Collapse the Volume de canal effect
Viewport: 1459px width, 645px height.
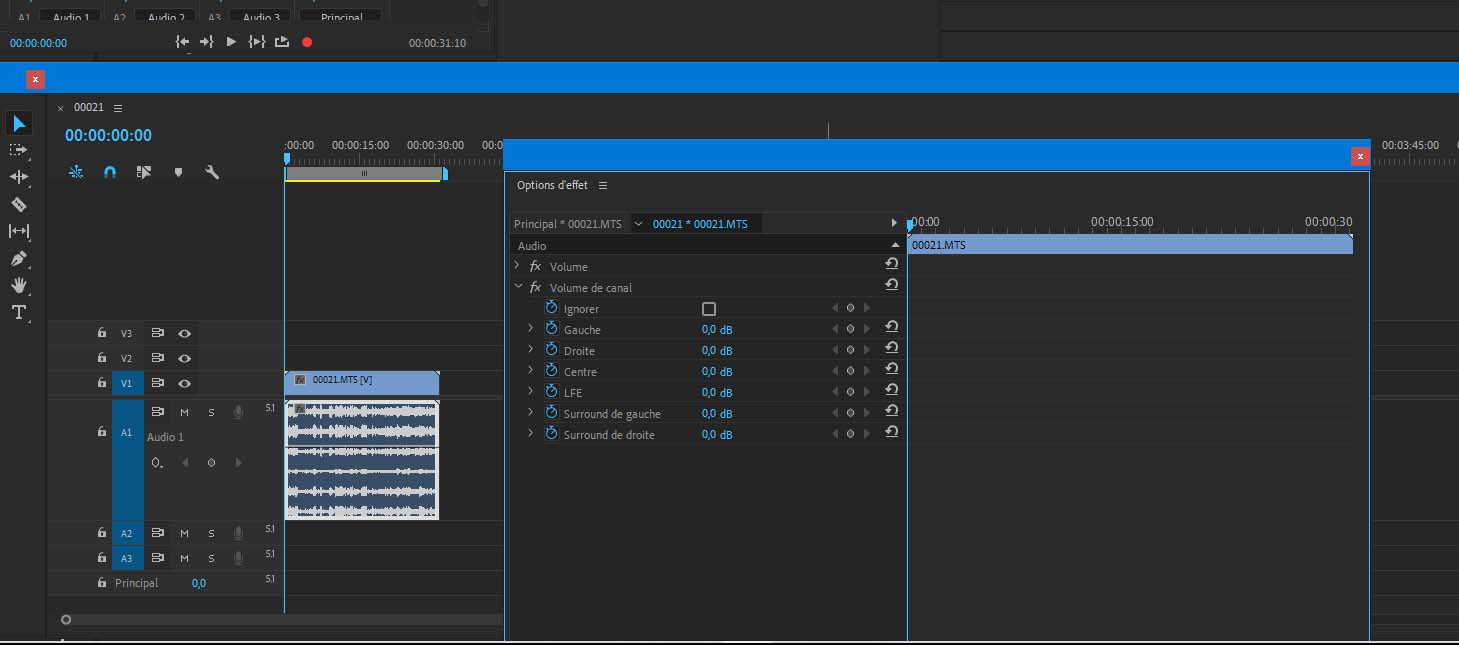tap(518, 287)
